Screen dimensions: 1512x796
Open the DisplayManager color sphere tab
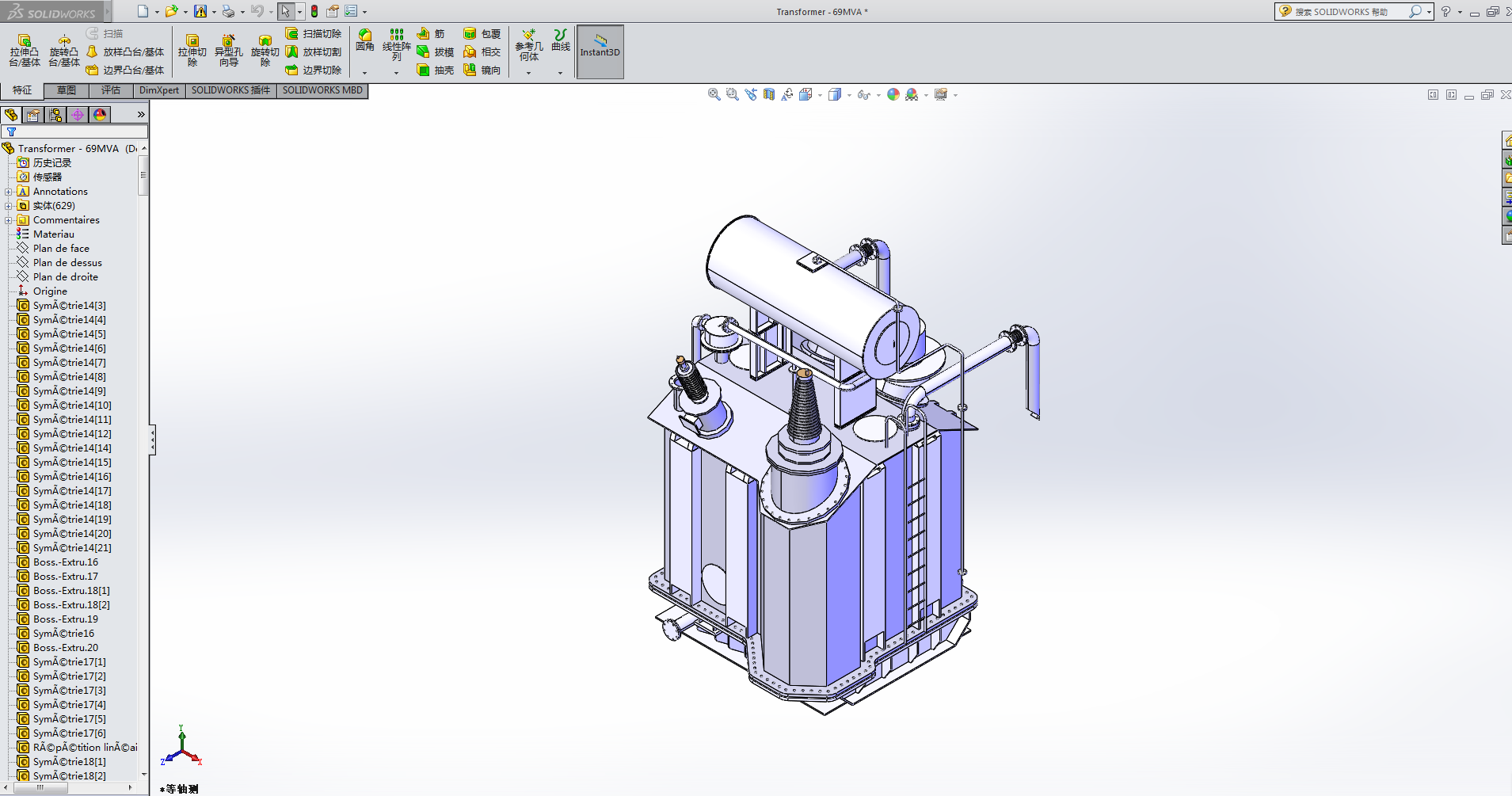[x=100, y=115]
